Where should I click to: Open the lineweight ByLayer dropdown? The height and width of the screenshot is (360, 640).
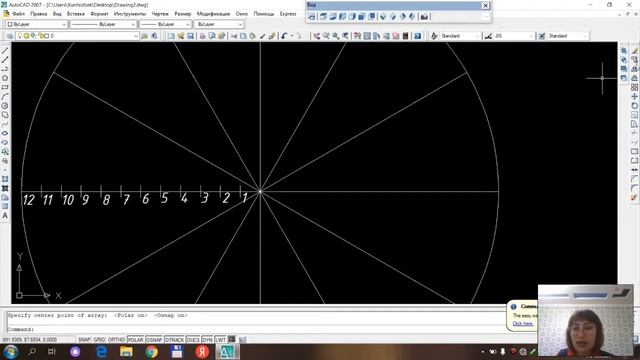165,24
